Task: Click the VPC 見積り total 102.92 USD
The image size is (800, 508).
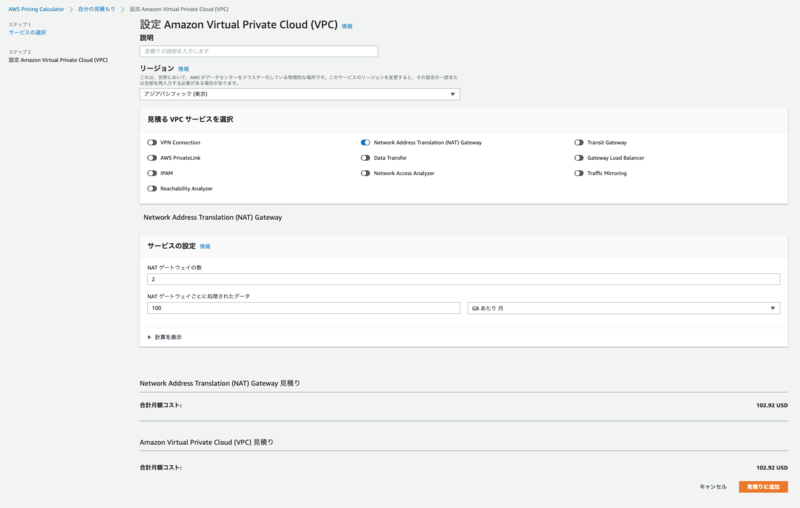Action: click(771, 468)
